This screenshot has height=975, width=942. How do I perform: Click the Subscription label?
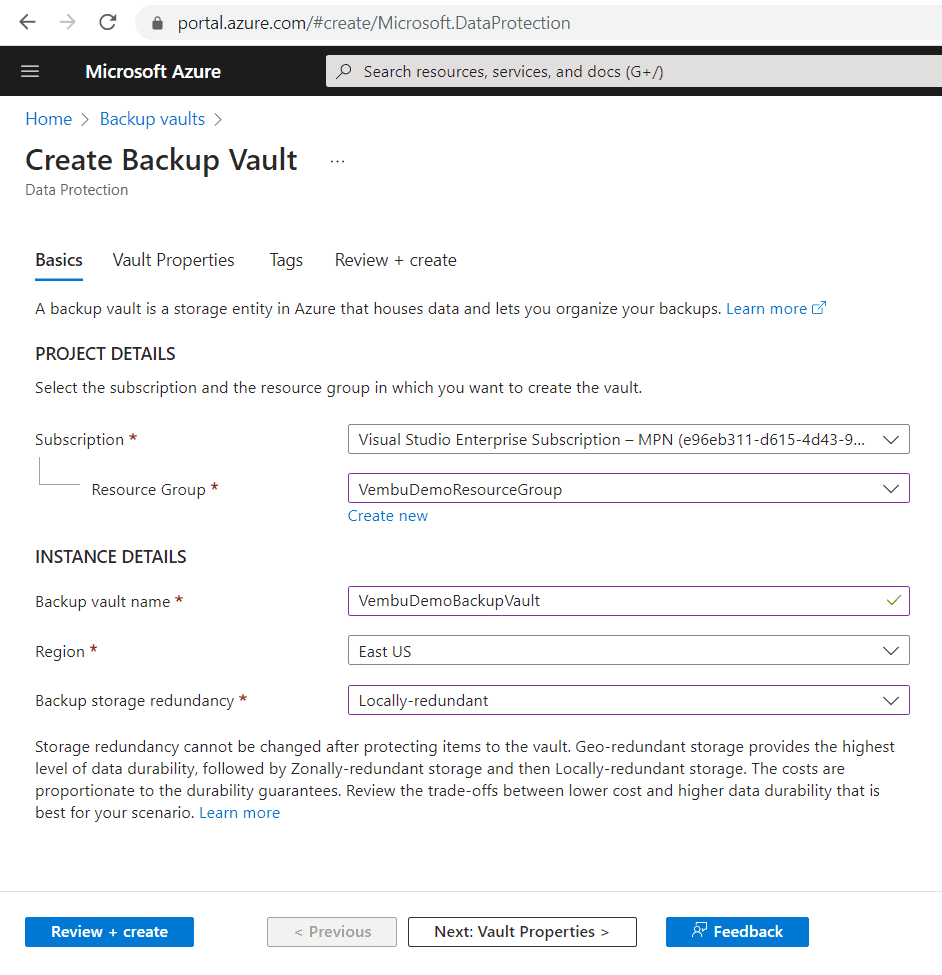click(80, 440)
